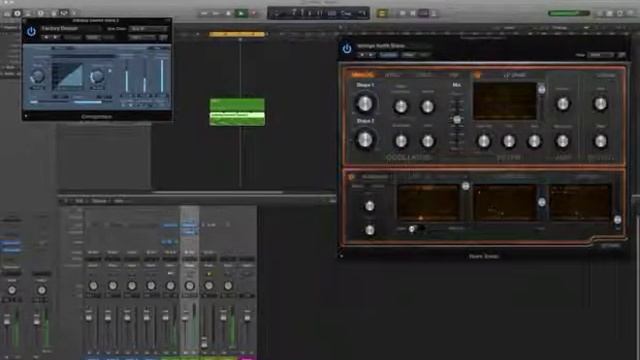The height and width of the screenshot is (360, 640).
Task: Open the Compressor Side Chain dropdown
Action: pos(149,29)
